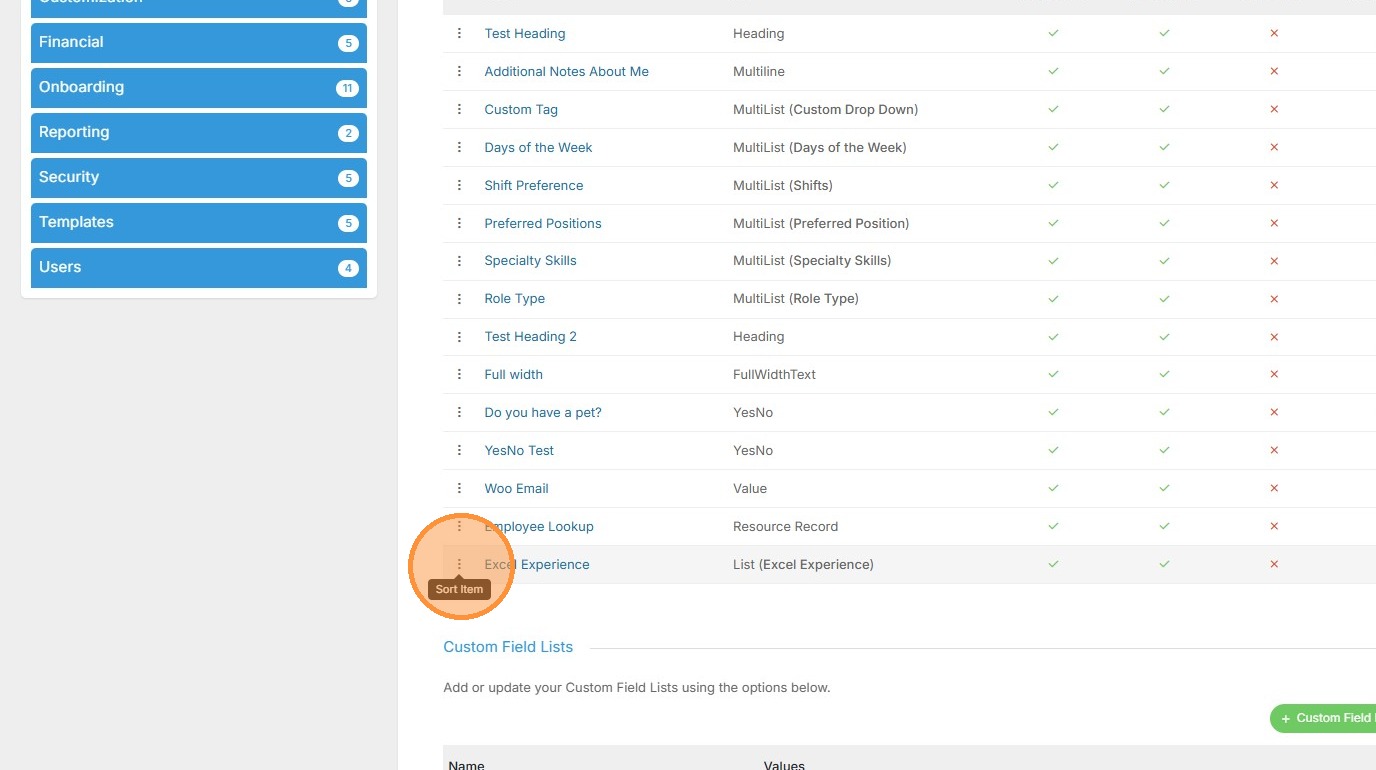Screen dimensions: 1376x770
Task: Click the sort handle for Test Heading
Action: pos(459,33)
